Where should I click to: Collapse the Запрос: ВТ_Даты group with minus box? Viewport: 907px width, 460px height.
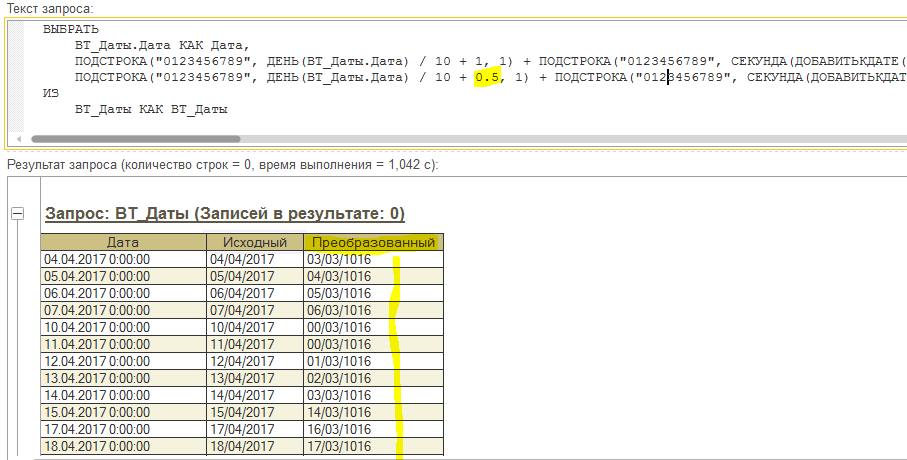click(18, 214)
